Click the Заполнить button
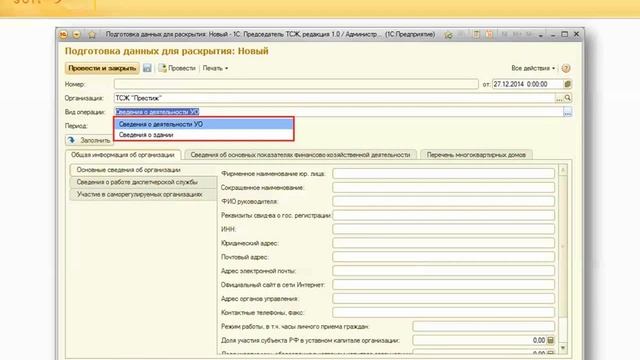 [x=89, y=140]
